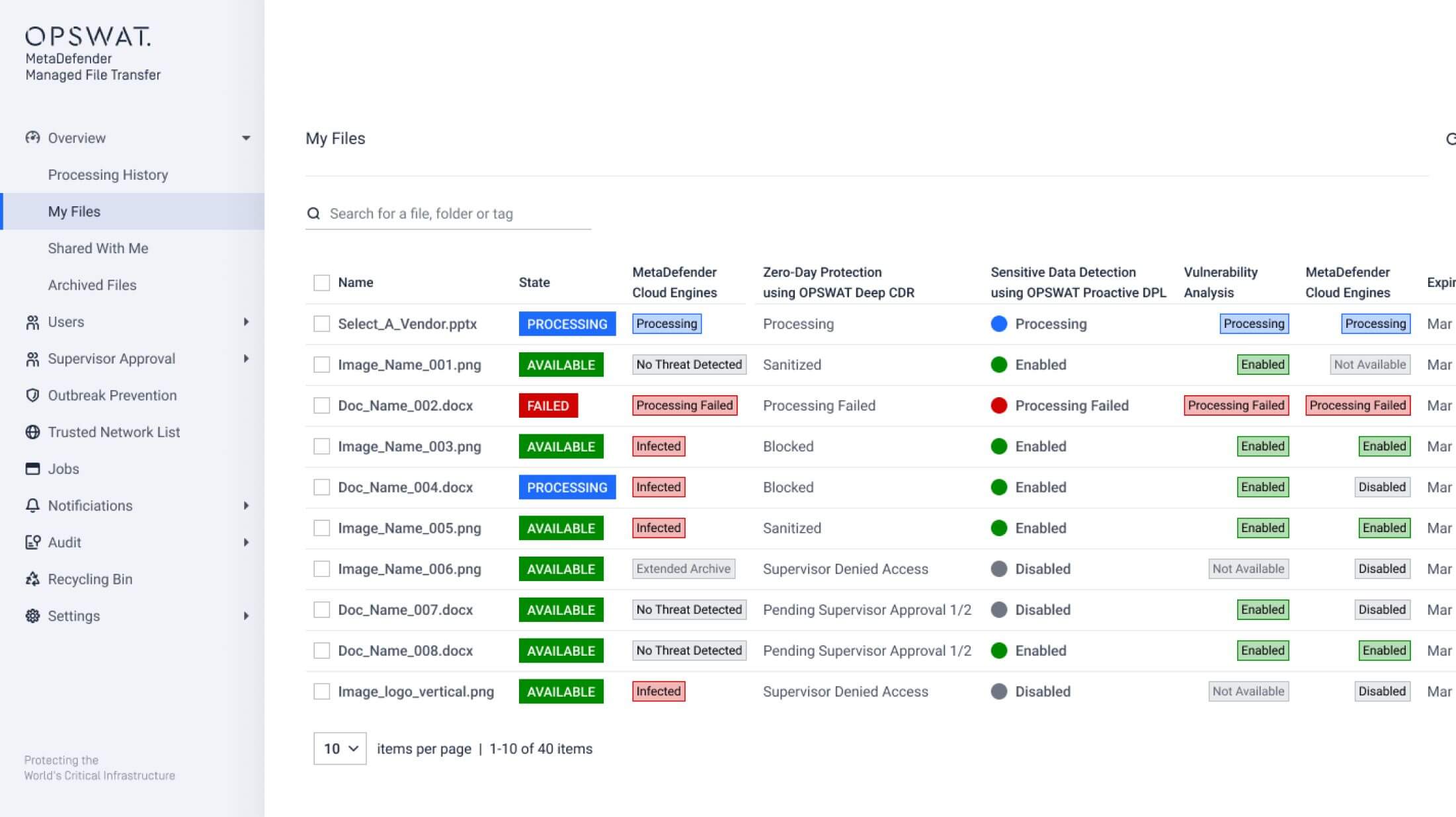This screenshot has height=817, width=1456.
Task: Click the Notifications bell icon
Action: pyautogui.click(x=32, y=506)
